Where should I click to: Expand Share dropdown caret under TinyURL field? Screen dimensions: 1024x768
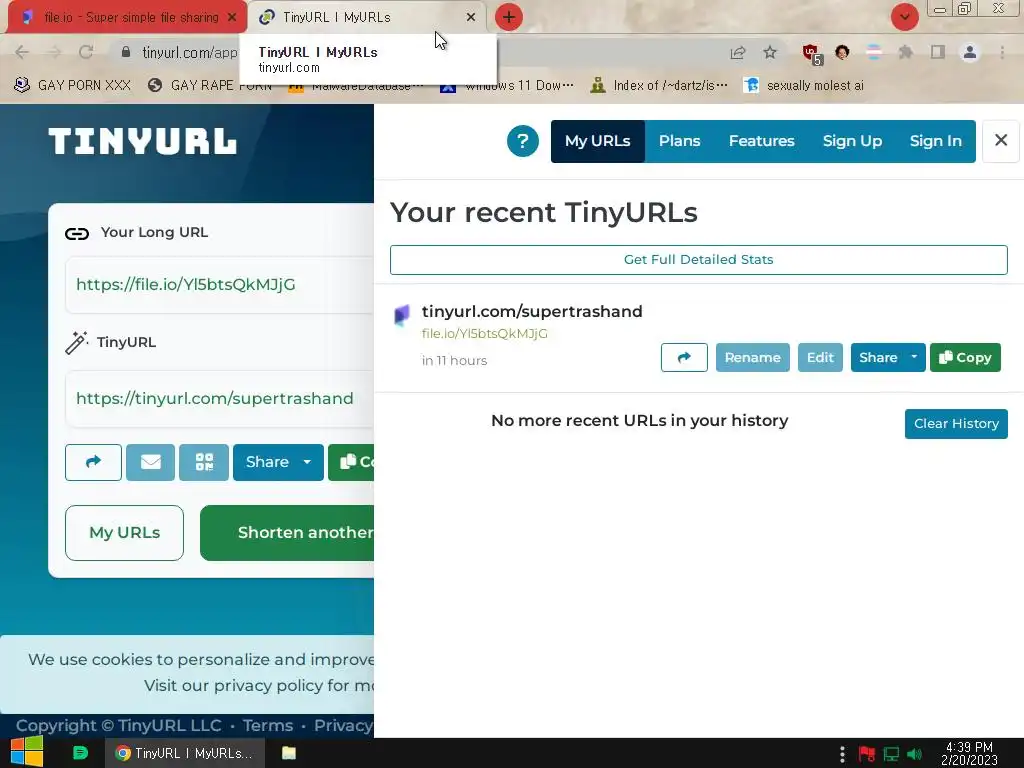point(308,462)
